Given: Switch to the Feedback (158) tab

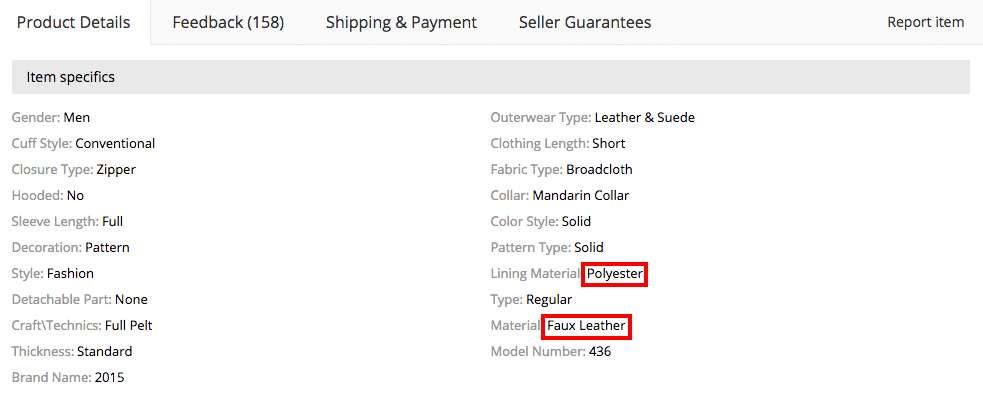Looking at the screenshot, I should [x=228, y=23].
